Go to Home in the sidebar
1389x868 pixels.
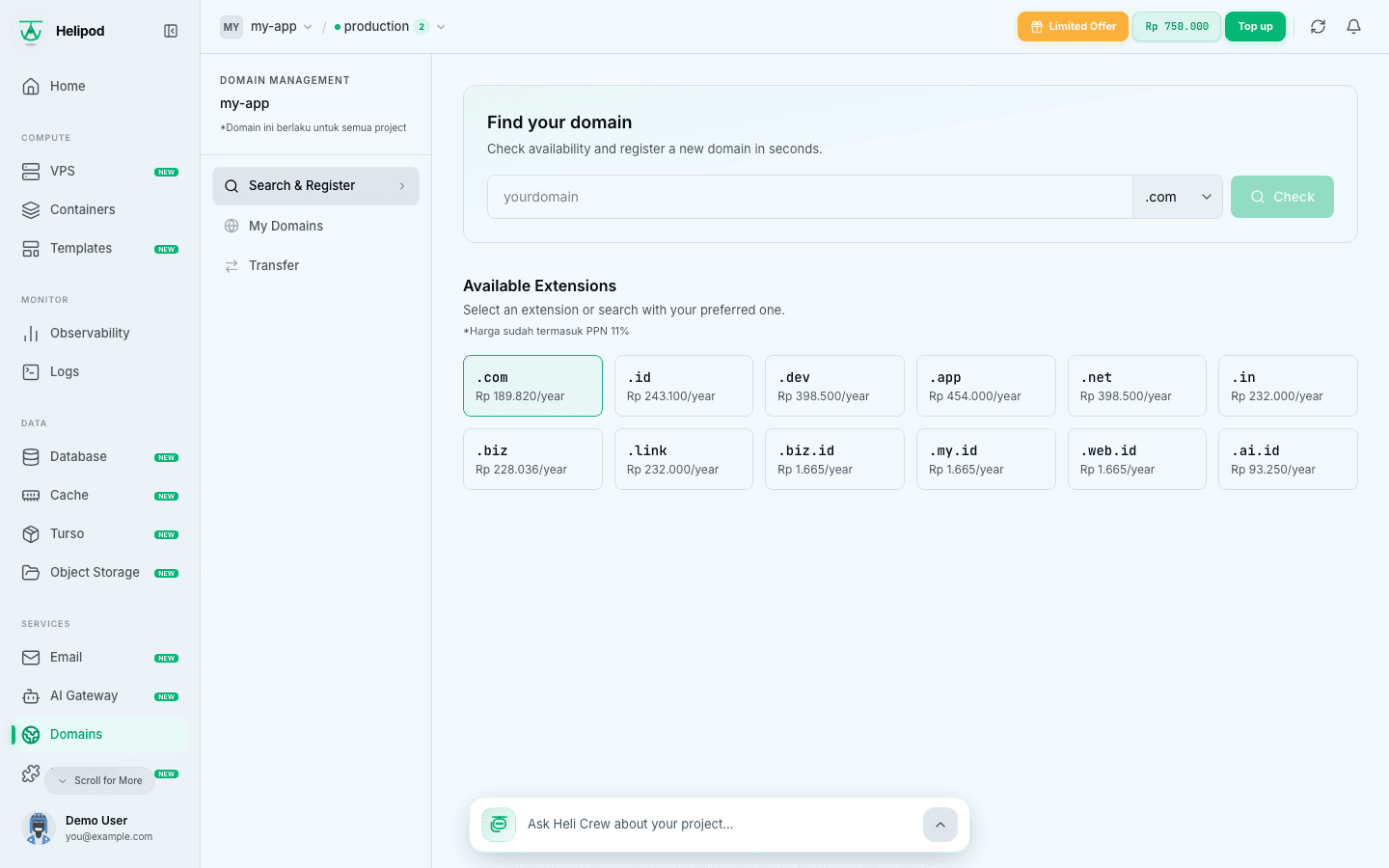[99, 86]
